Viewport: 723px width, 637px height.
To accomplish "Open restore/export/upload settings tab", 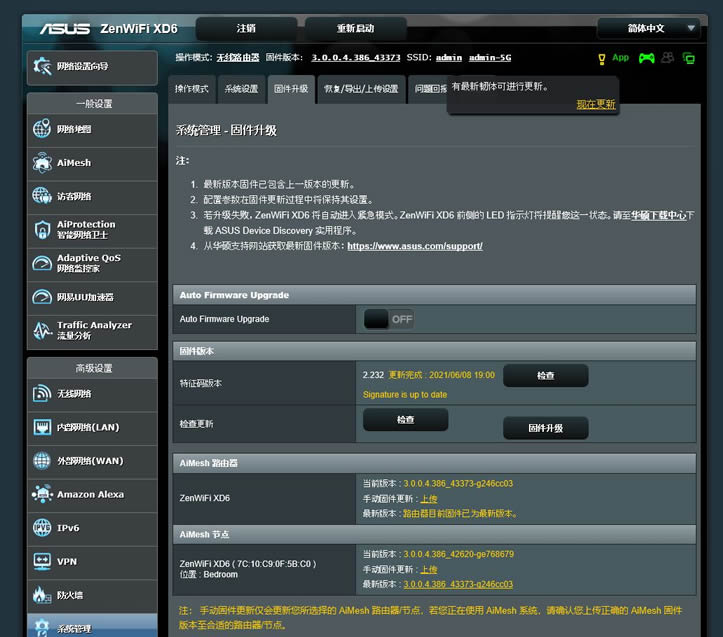I will pyautogui.click(x=361, y=89).
